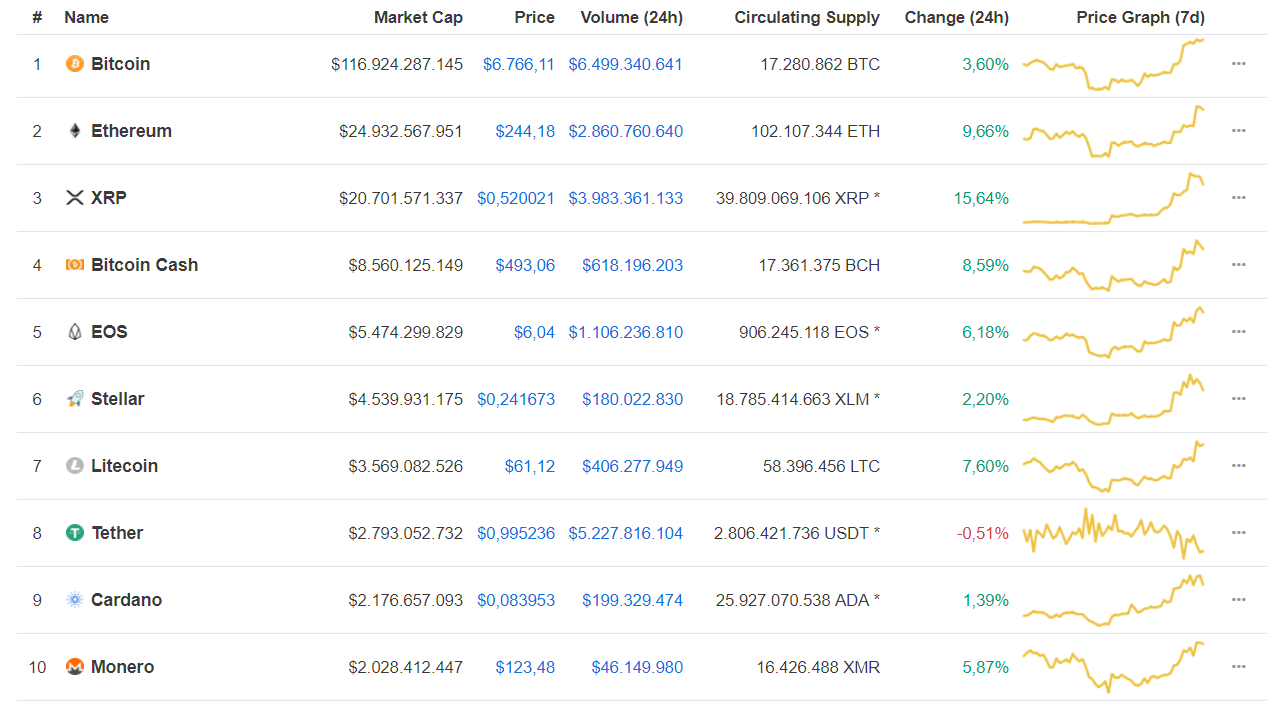Screen dimensions: 1284x706
Task: Click Ethereum price $244,18
Action: (x=525, y=131)
